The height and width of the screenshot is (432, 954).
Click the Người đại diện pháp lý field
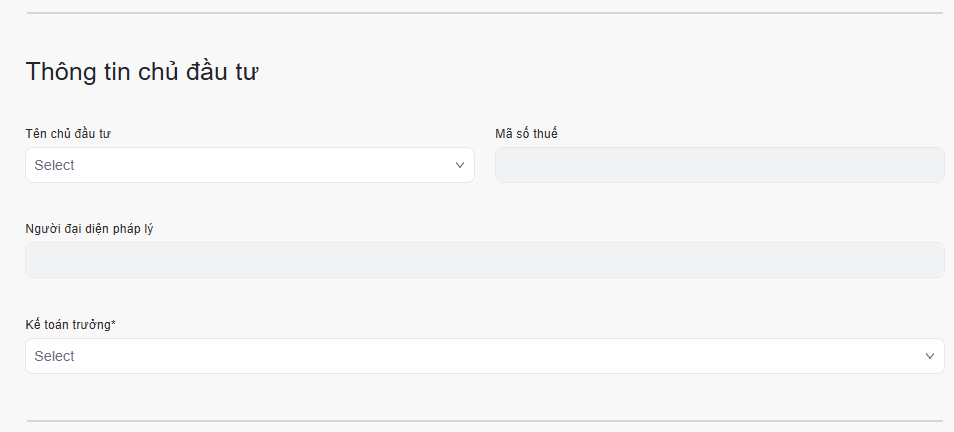click(484, 260)
